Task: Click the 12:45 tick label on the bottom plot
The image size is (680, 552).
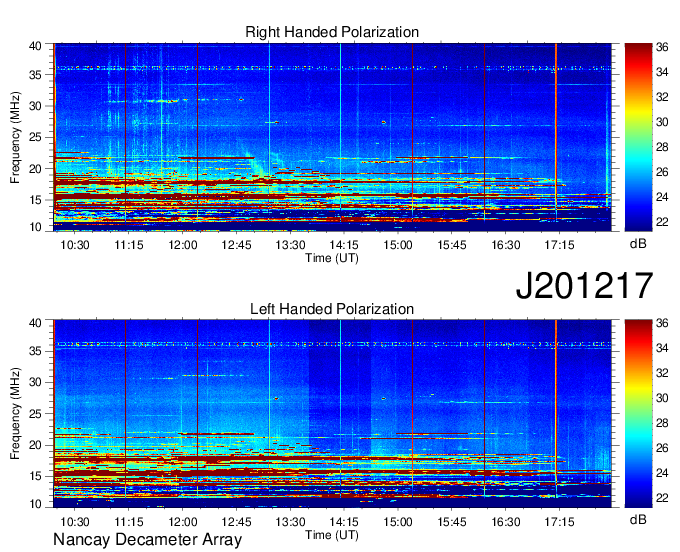Action: coord(236,522)
